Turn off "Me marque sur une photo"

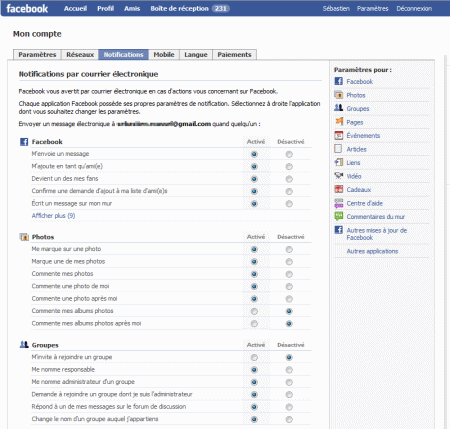(x=289, y=249)
